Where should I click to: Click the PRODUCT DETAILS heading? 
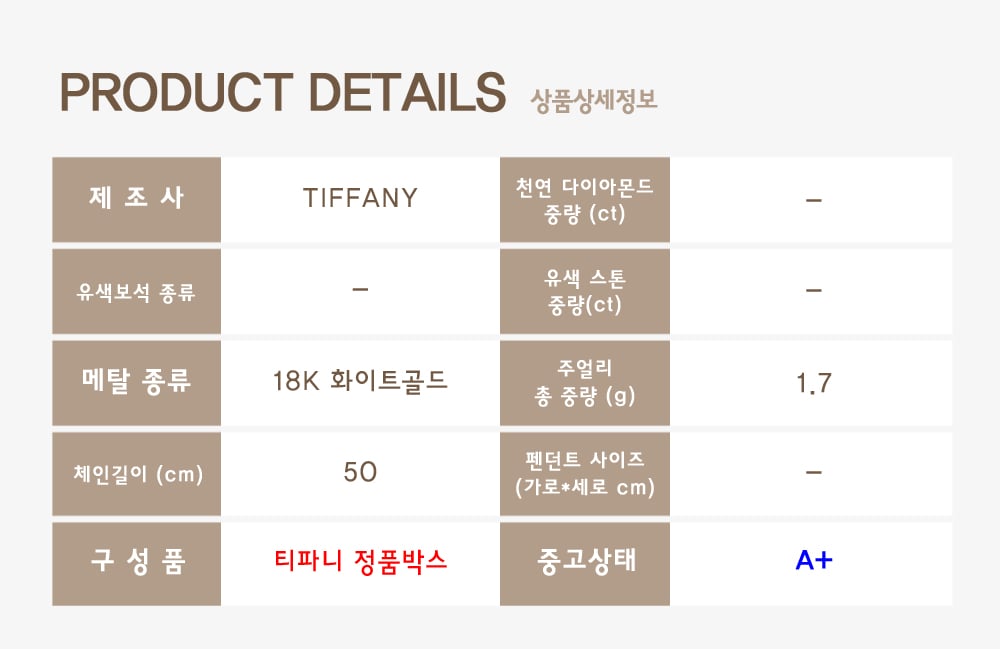[283, 93]
